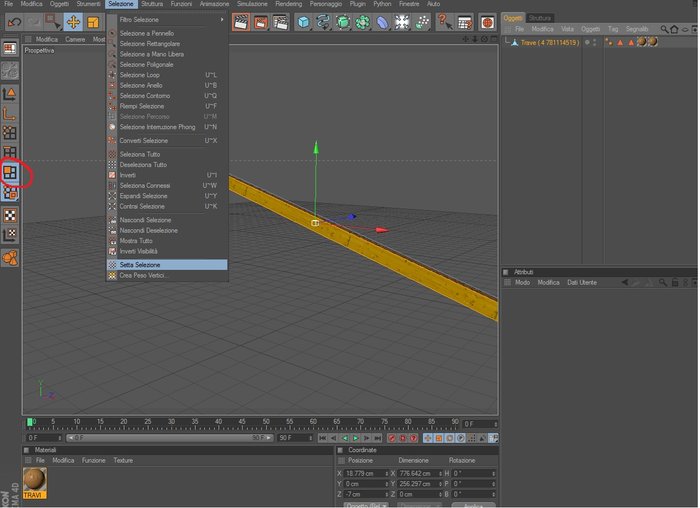Viewport: 700px width, 508px height.
Task: Click the search magnifier in object manager
Action: [x=665, y=29]
